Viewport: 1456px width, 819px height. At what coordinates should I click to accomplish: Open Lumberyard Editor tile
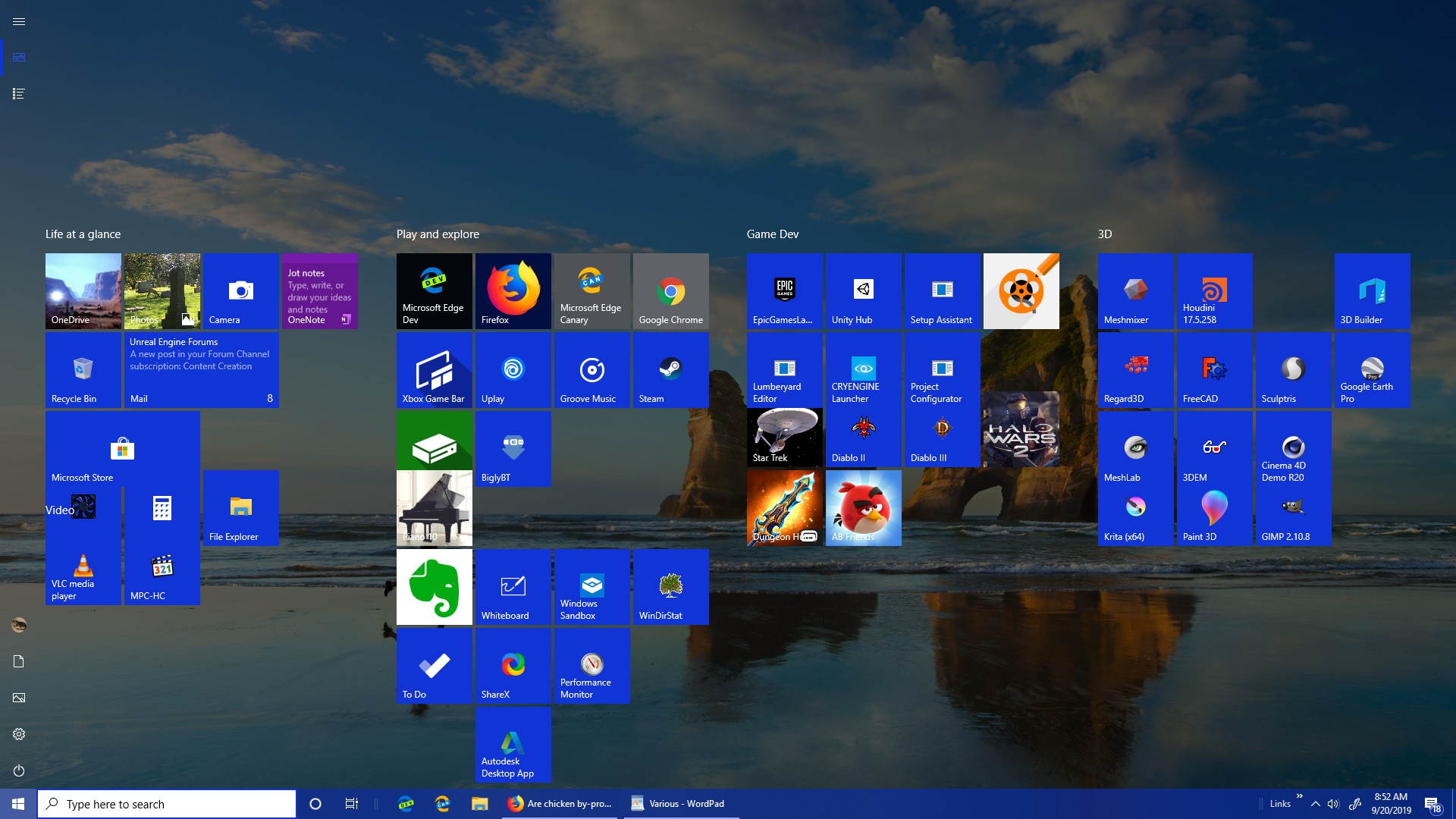point(784,370)
